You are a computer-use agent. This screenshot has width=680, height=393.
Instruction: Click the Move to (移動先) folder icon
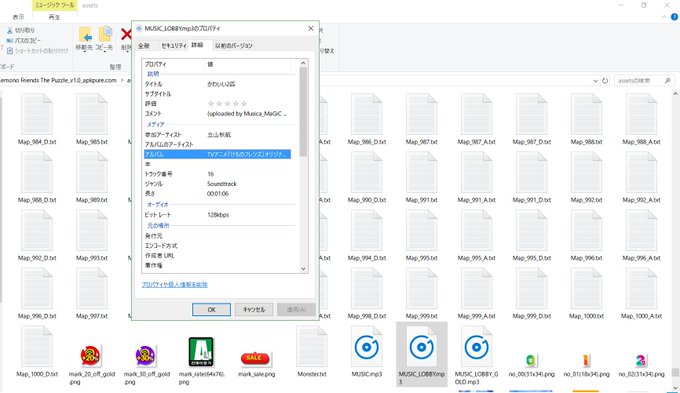point(85,35)
